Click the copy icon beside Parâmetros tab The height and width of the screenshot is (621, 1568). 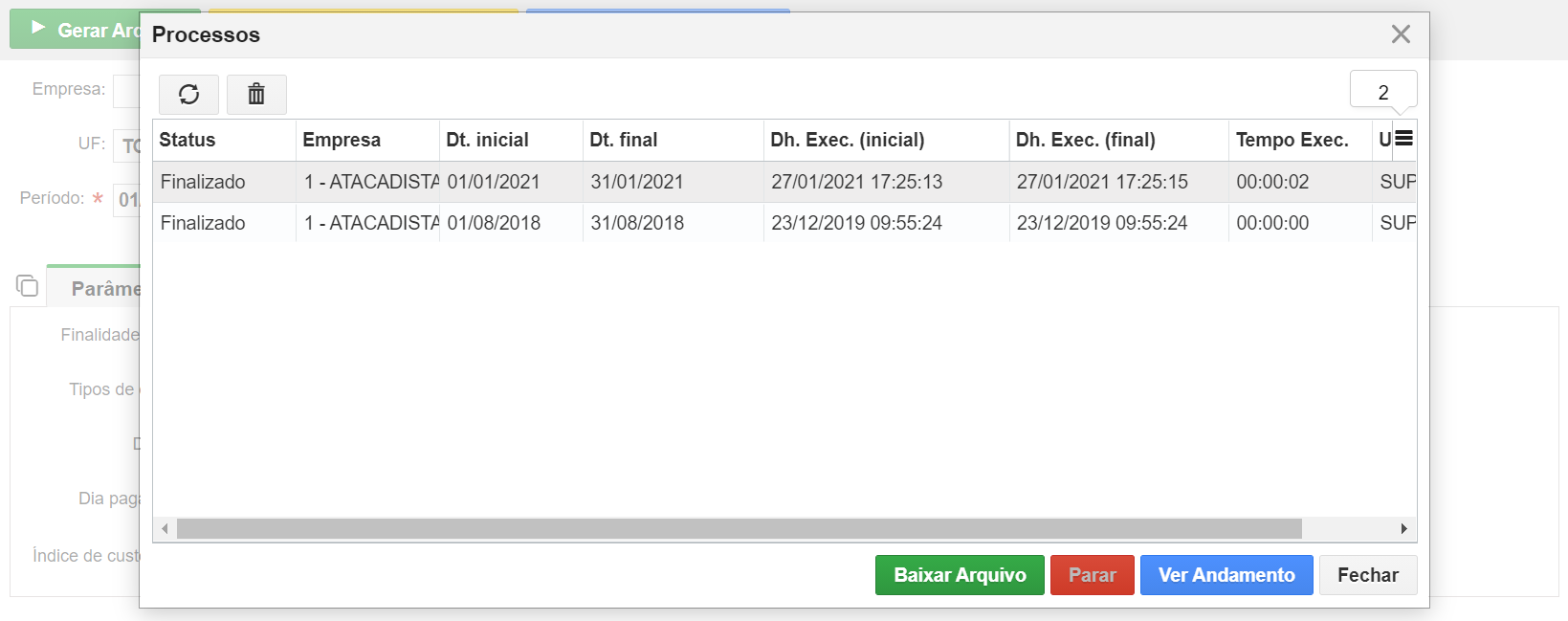[27, 285]
